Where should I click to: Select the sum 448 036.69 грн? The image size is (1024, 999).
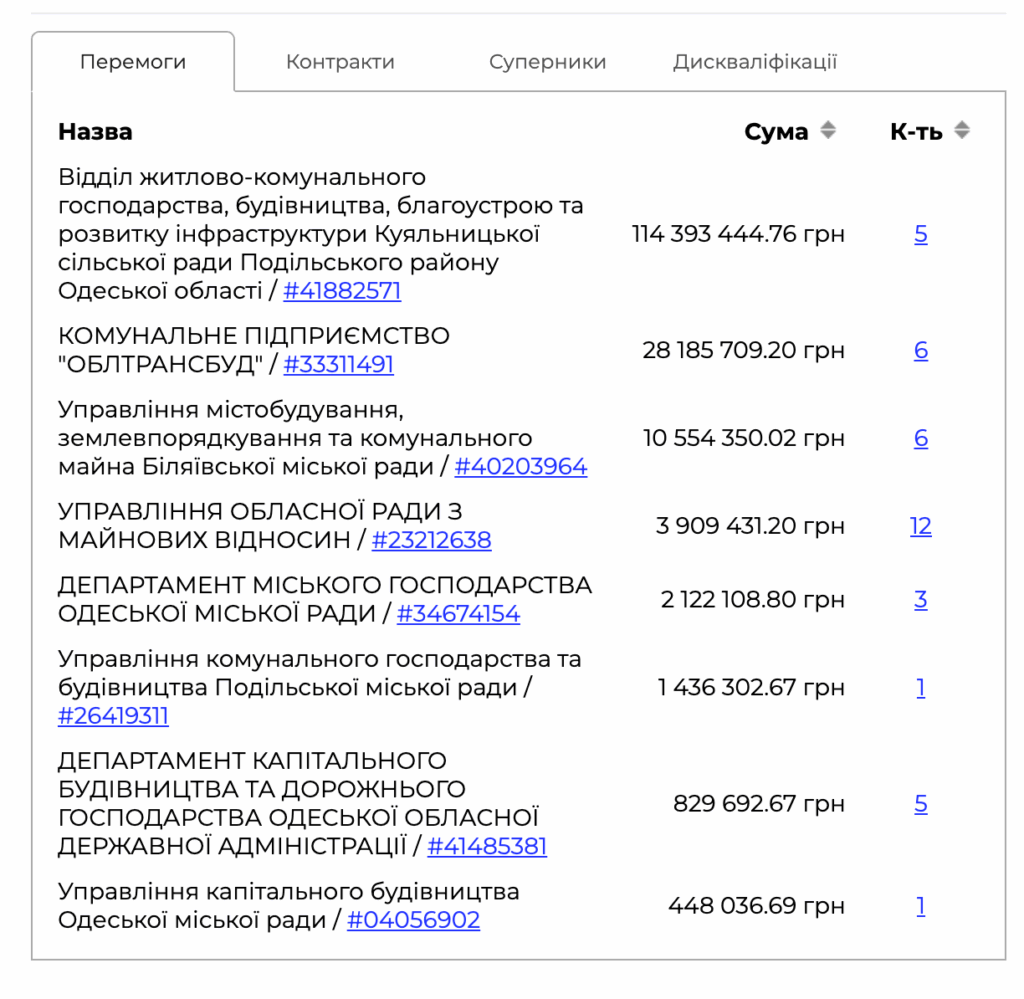point(756,906)
